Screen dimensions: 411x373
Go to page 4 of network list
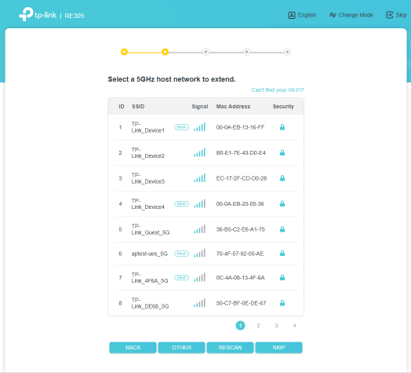coord(294,325)
